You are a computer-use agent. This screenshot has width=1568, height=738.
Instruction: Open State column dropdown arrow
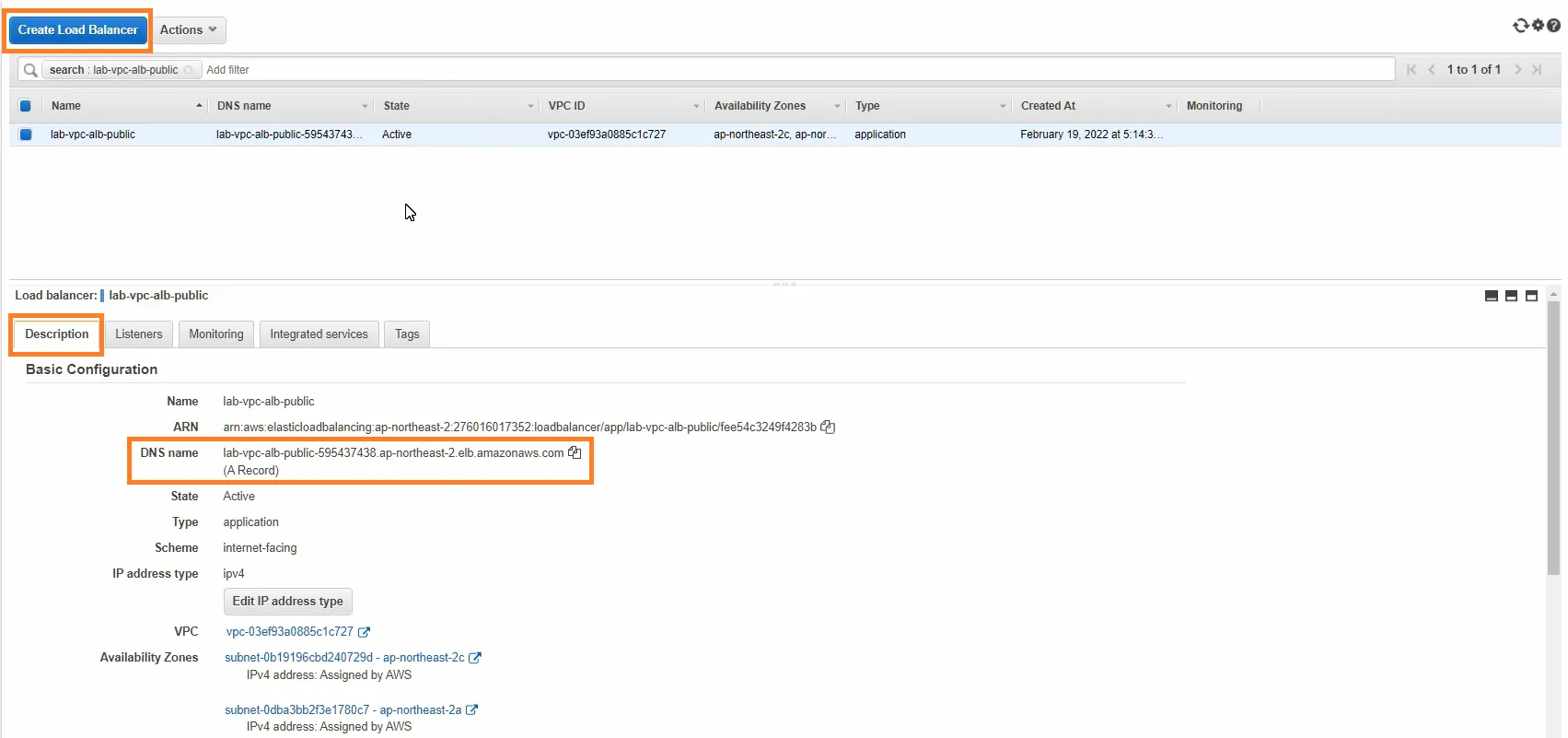[530, 107]
